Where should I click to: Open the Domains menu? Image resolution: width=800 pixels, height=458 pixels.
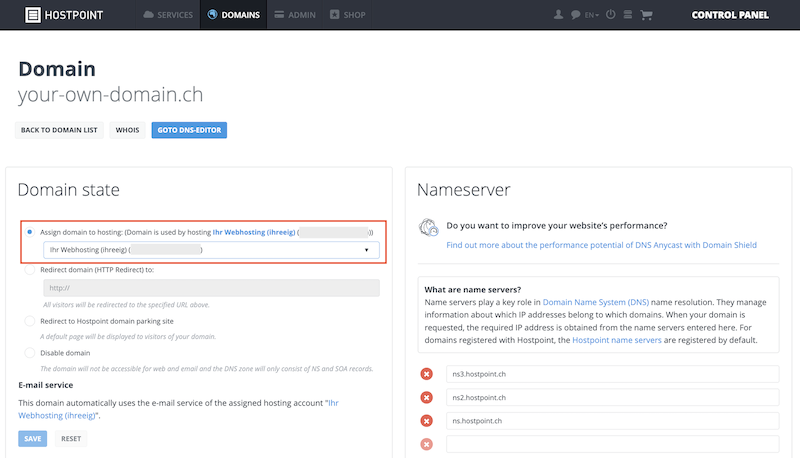(233, 15)
